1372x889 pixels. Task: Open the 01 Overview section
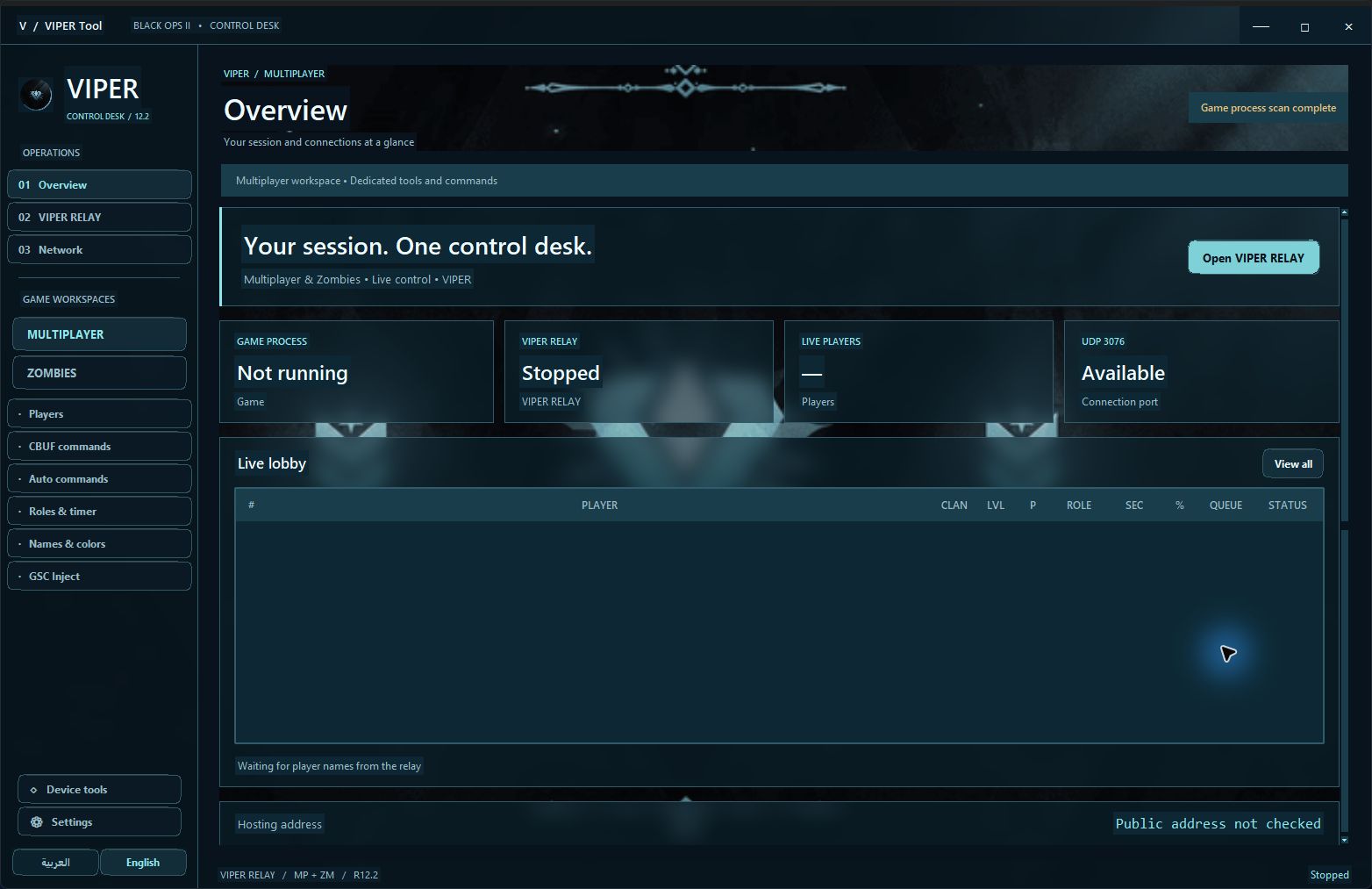pos(99,185)
